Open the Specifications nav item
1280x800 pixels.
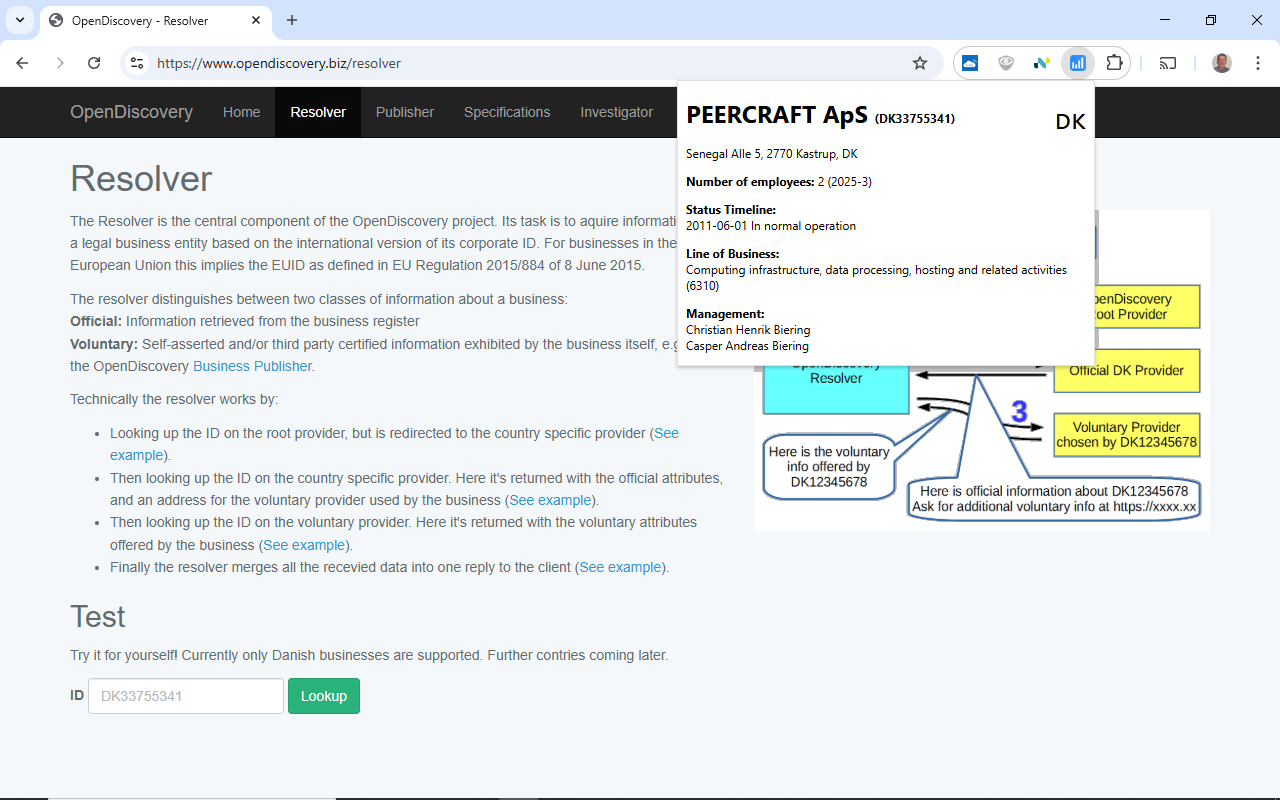[x=507, y=112]
